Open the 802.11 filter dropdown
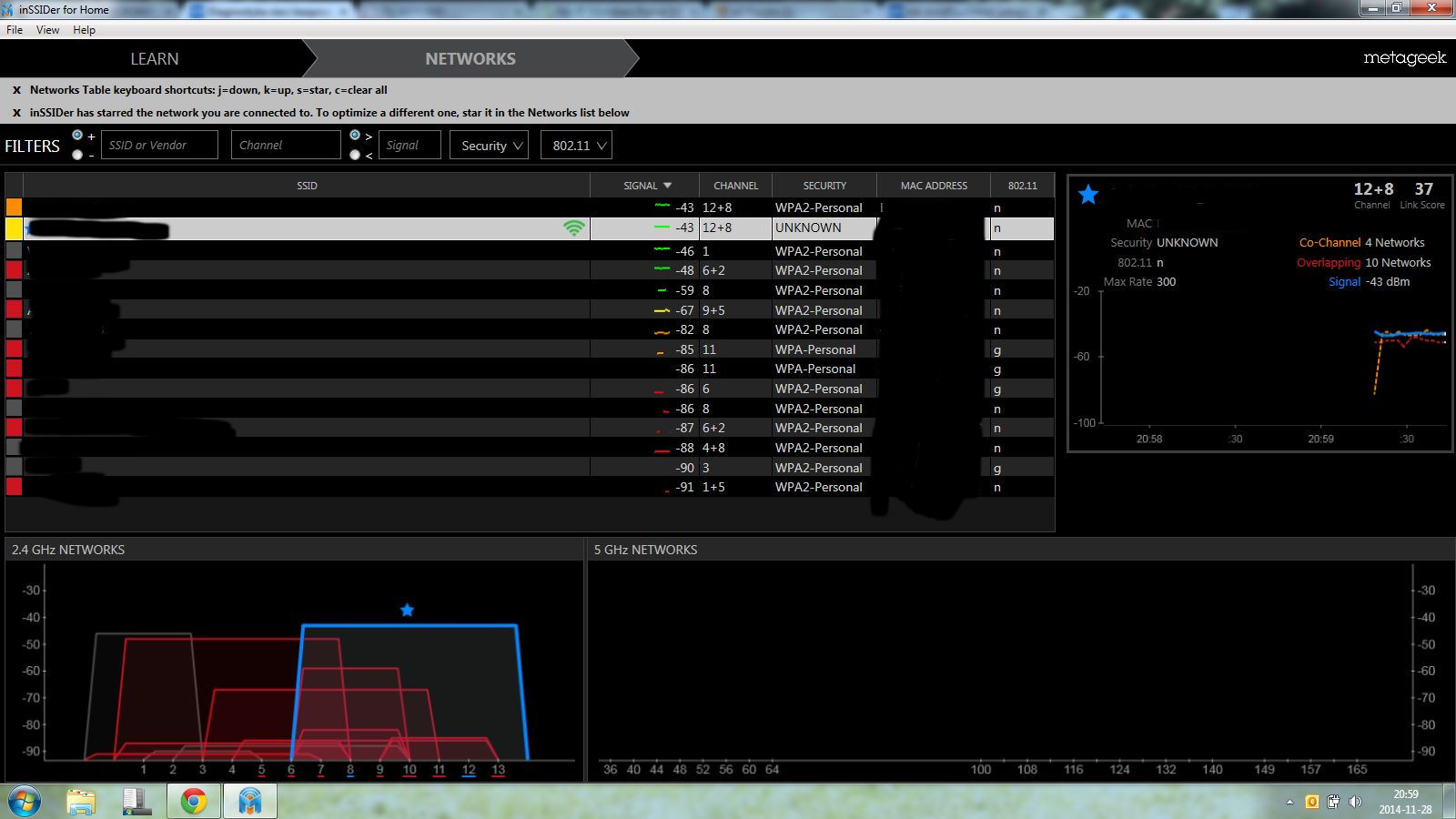The width and height of the screenshot is (1456, 819). pyautogui.click(x=576, y=146)
